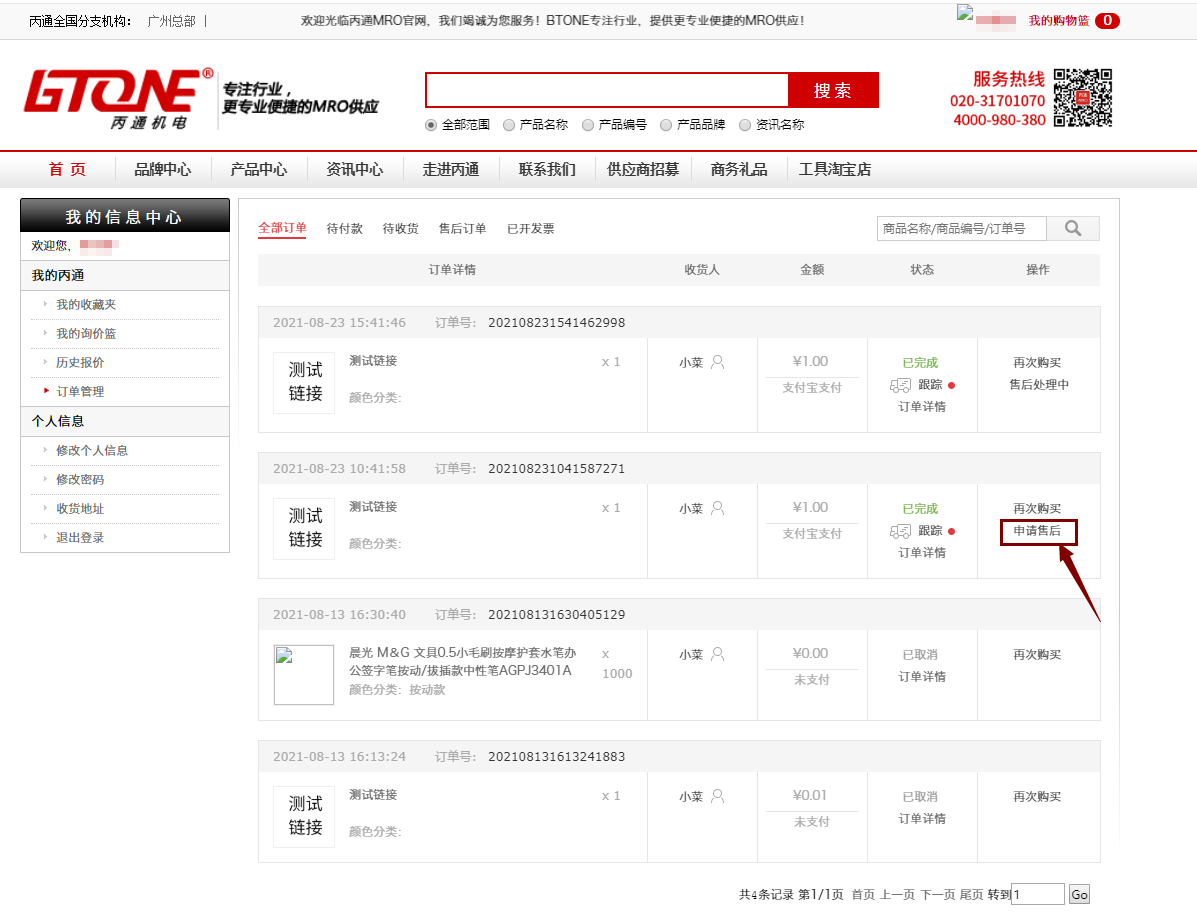The height and width of the screenshot is (913, 1197).
Task: Click the magnifier icon in order search
Action: point(1073,229)
